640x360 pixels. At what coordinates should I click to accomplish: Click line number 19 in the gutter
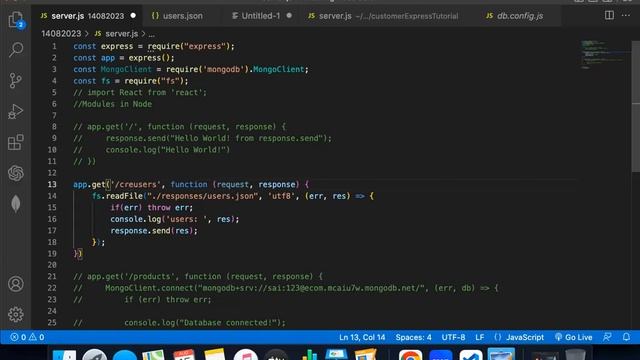click(52, 253)
